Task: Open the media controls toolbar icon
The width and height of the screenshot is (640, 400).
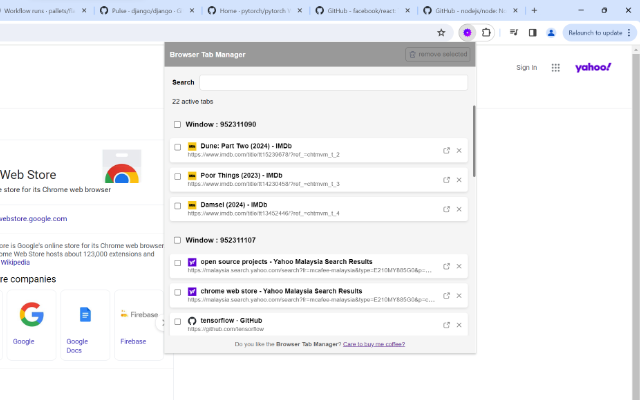Action: [x=514, y=33]
